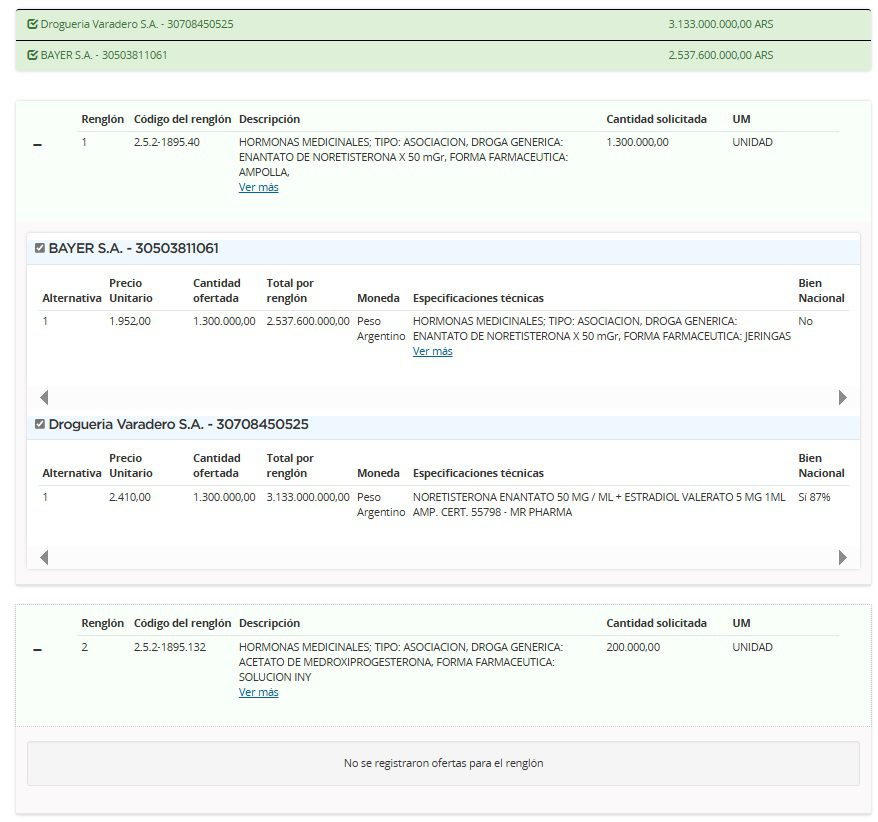The image size is (878, 822).
Task: Click renglón code 2.5.2-1895.40
Action: click(x=167, y=142)
